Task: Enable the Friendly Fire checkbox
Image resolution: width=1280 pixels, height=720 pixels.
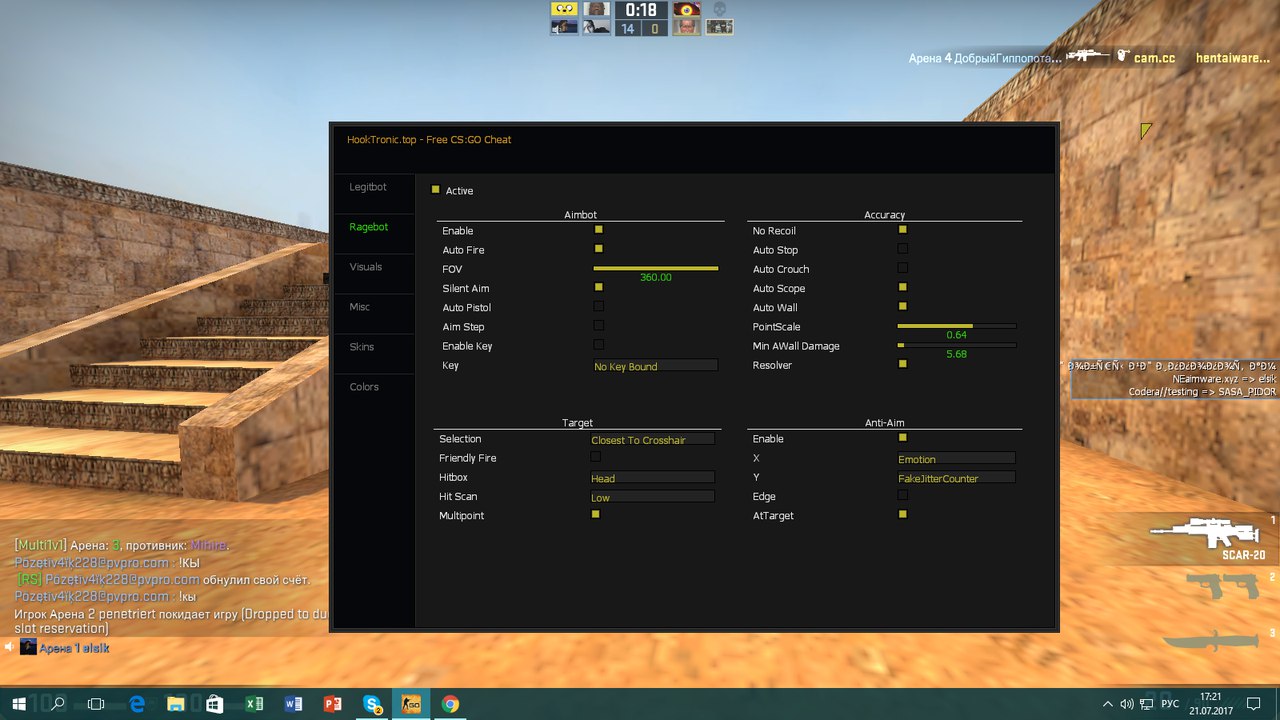Action: (595, 456)
